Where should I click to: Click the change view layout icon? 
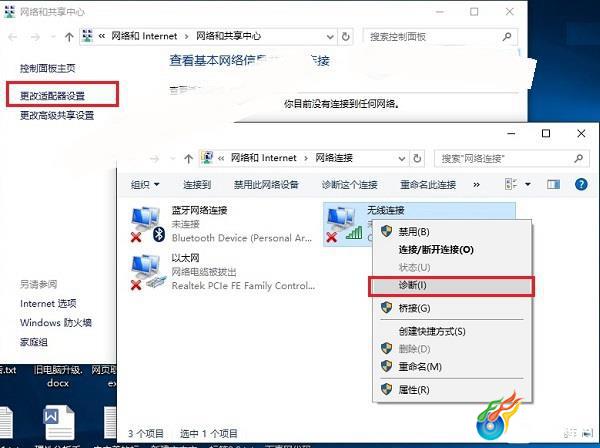(x=511, y=184)
